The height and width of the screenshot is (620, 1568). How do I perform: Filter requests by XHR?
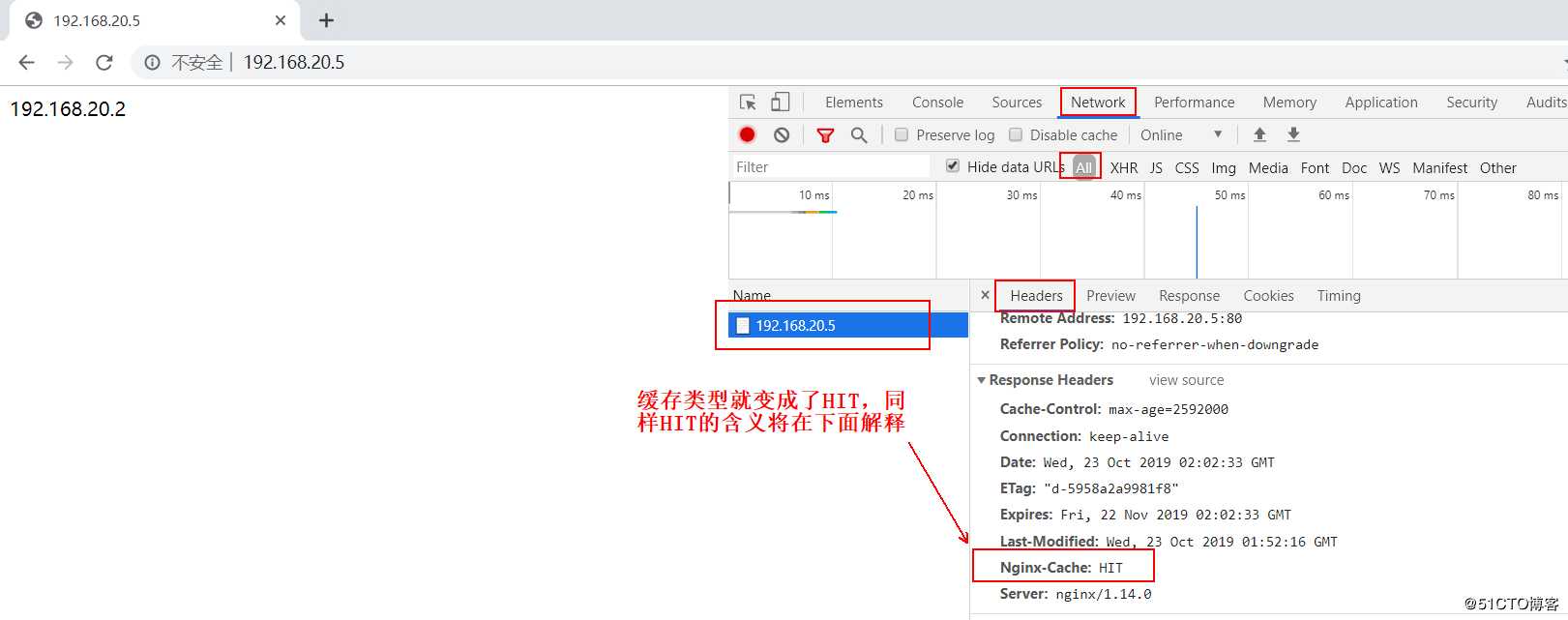pyautogui.click(x=1124, y=167)
